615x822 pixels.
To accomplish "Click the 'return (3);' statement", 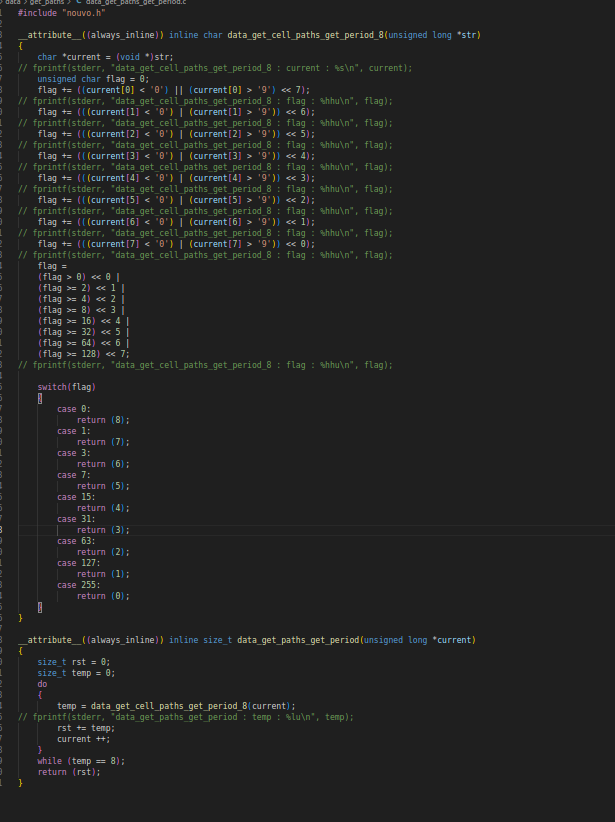I will click(103, 531).
